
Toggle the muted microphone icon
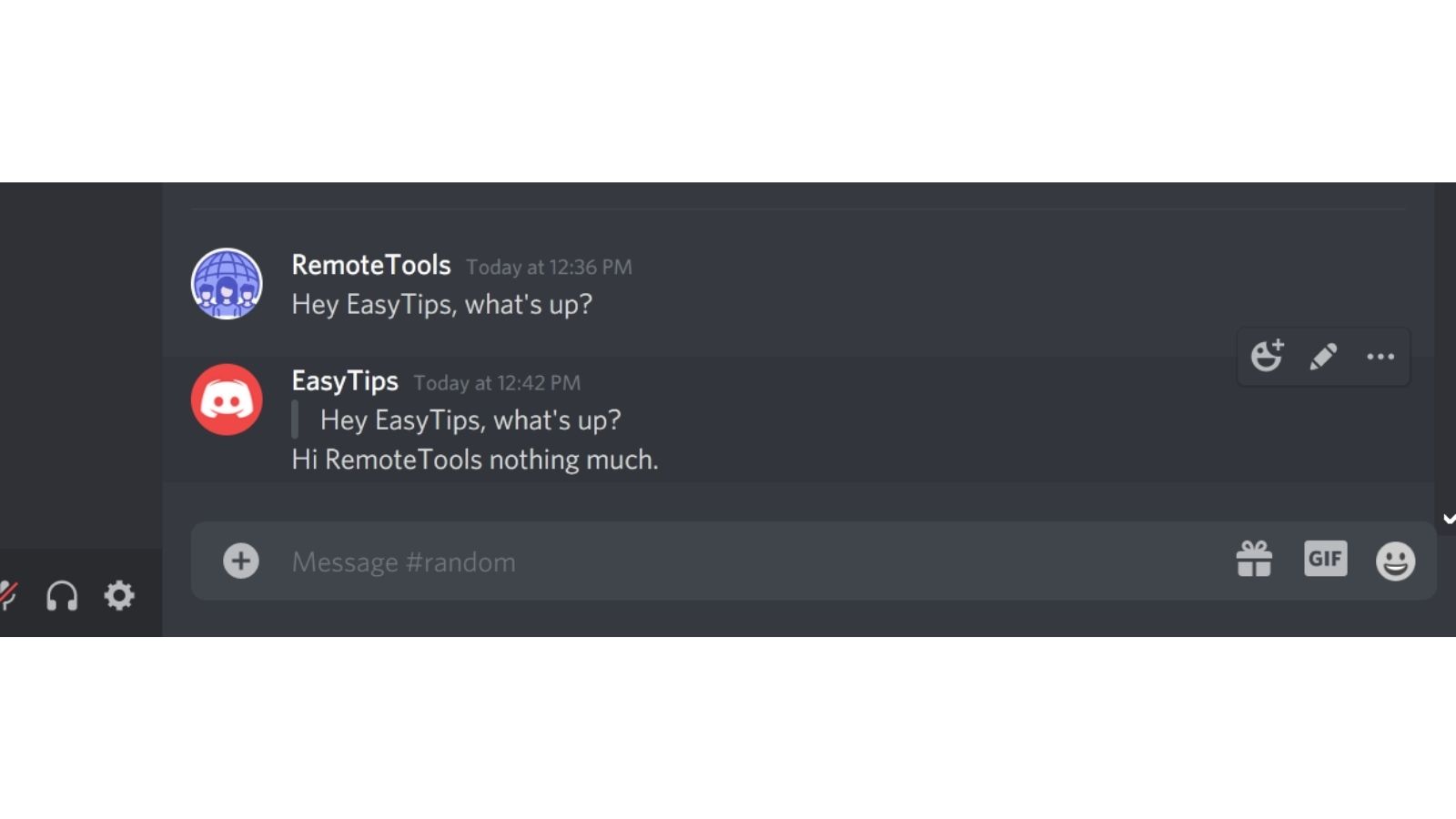pos(8,596)
